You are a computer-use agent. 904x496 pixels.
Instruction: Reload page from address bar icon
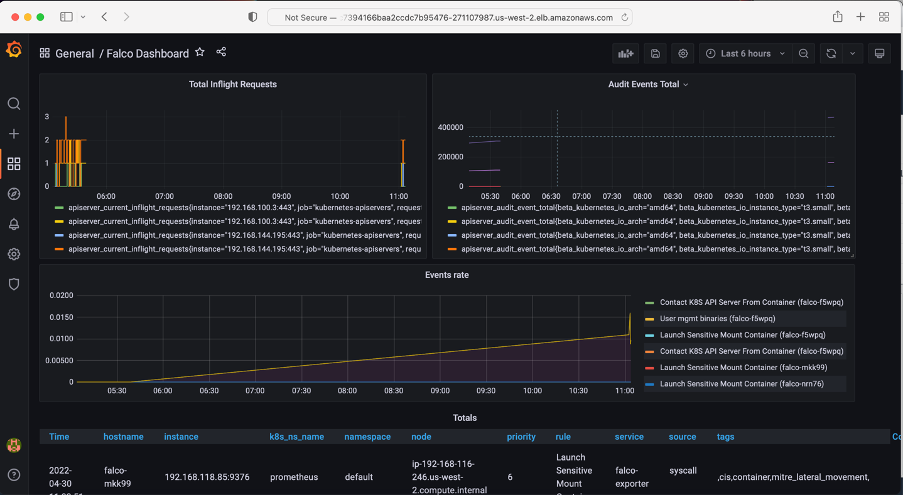pyautogui.click(x=624, y=18)
